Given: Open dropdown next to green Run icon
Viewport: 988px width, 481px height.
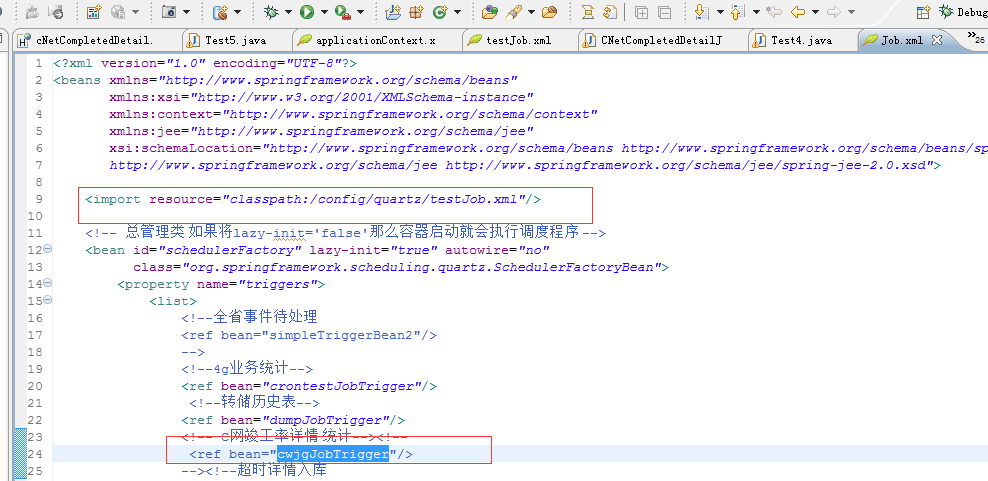Looking at the screenshot, I should [324, 11].
